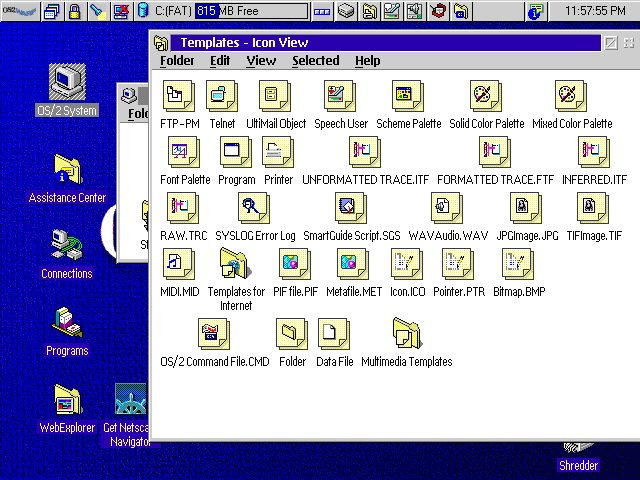Open the OS/2 Warp menu button
The height and width of the screenshot is (480, 640).
point(20,11)
